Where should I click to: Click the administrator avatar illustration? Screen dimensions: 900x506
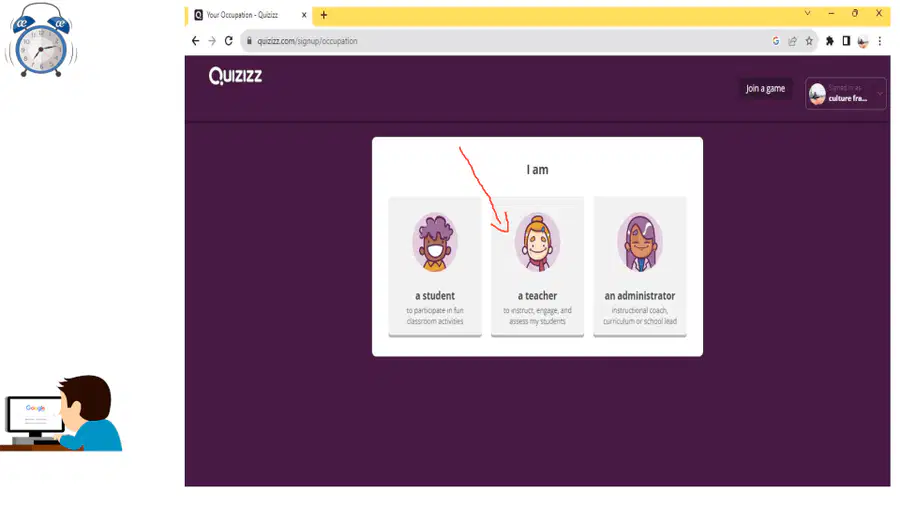coord(640,242)
